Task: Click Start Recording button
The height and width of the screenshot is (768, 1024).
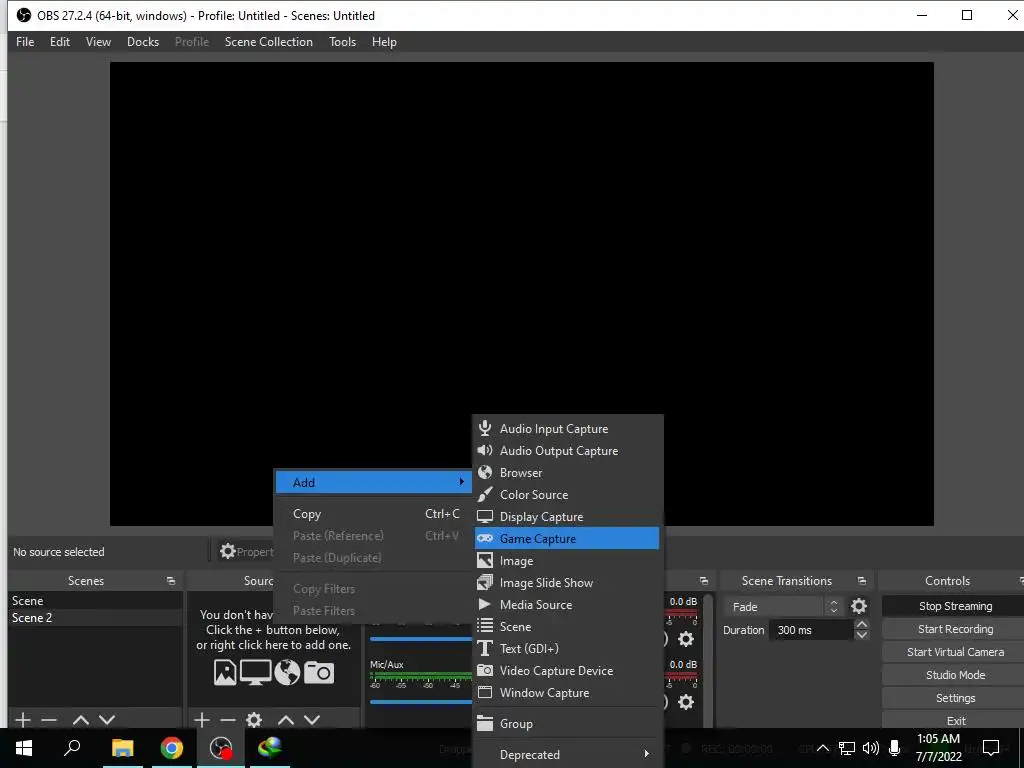Action: [955, 629]
